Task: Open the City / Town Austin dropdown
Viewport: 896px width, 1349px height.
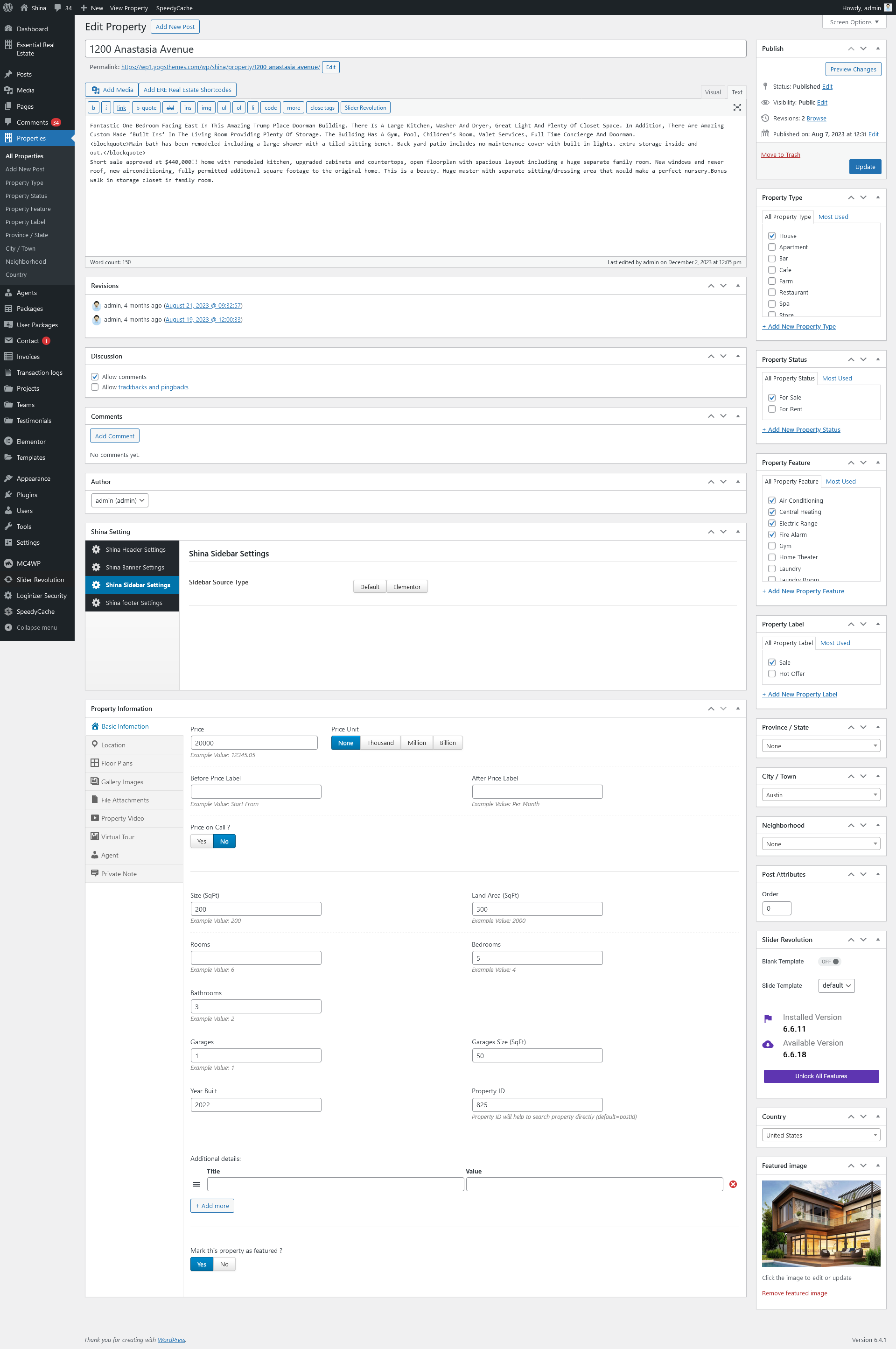Action: [x=820, y=794]
